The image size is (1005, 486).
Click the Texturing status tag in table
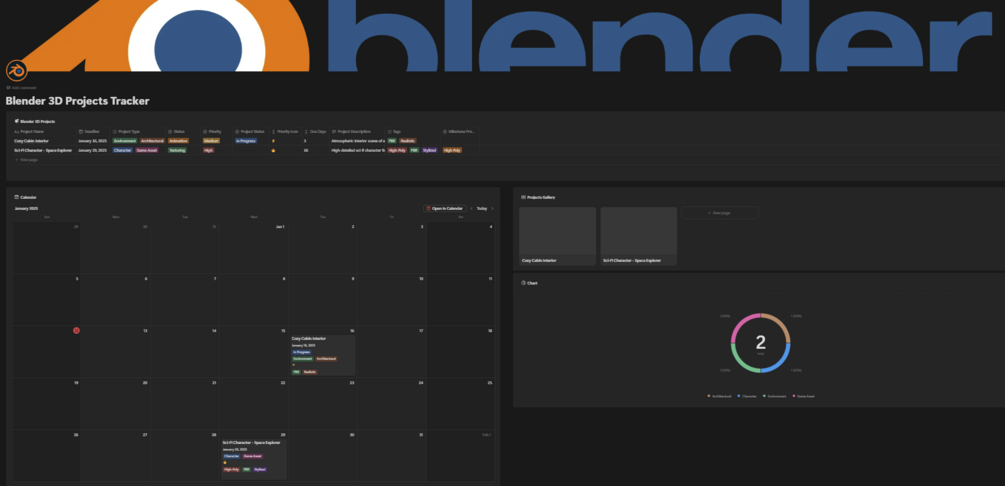[178, 150]
